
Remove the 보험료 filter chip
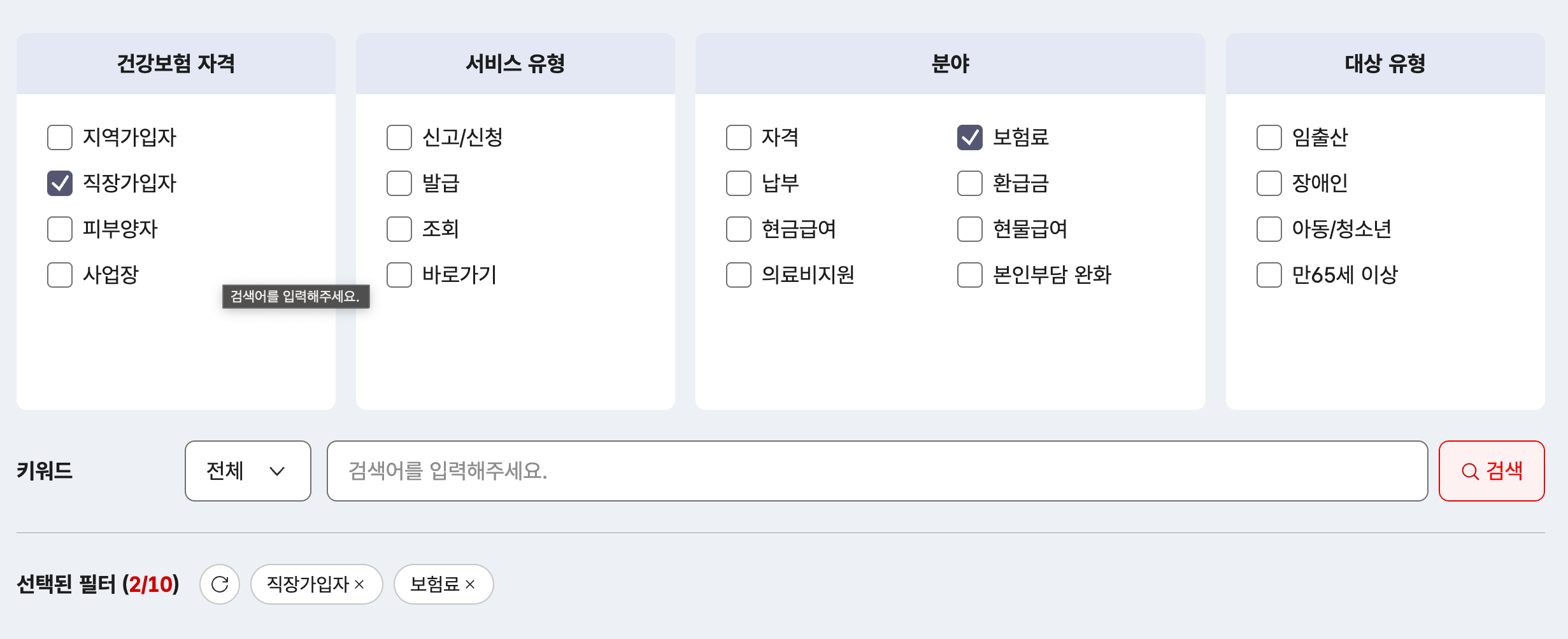pyautogui.click(x=471, y=584)
